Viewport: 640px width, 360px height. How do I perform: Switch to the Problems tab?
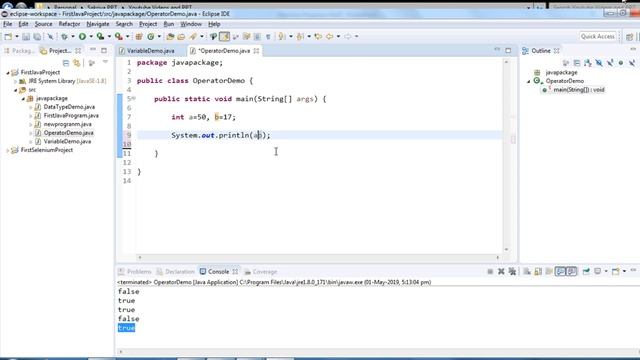(135, 272)
